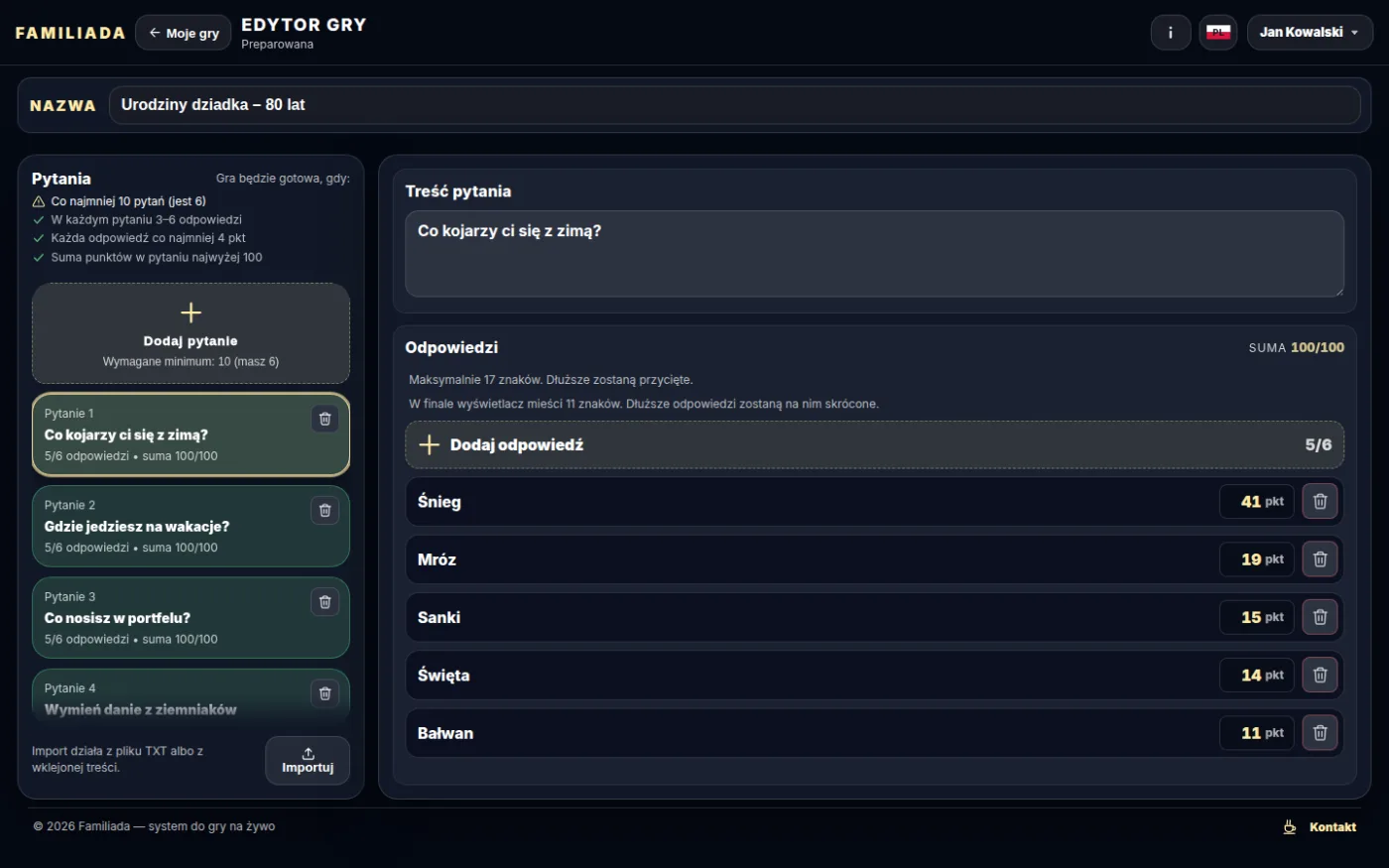Remove Pytanie 3 via its trash icon
This screenshot has height=868, width=1389.
point(324,602)
